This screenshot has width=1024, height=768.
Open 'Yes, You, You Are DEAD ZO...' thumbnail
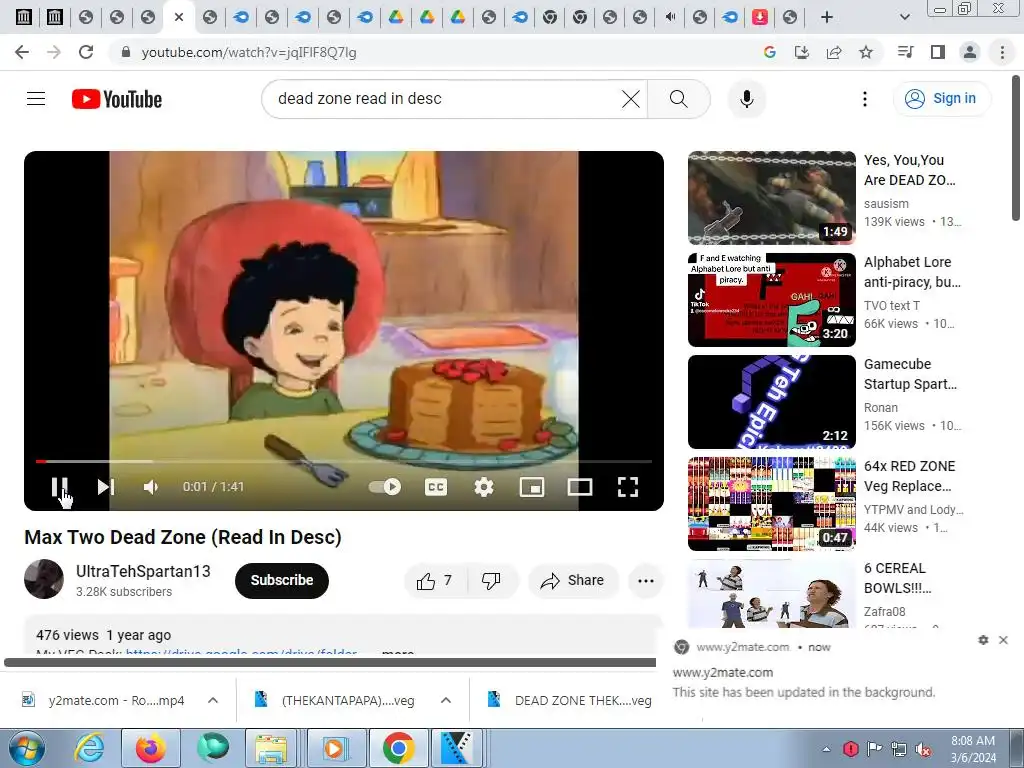[771, 198]
